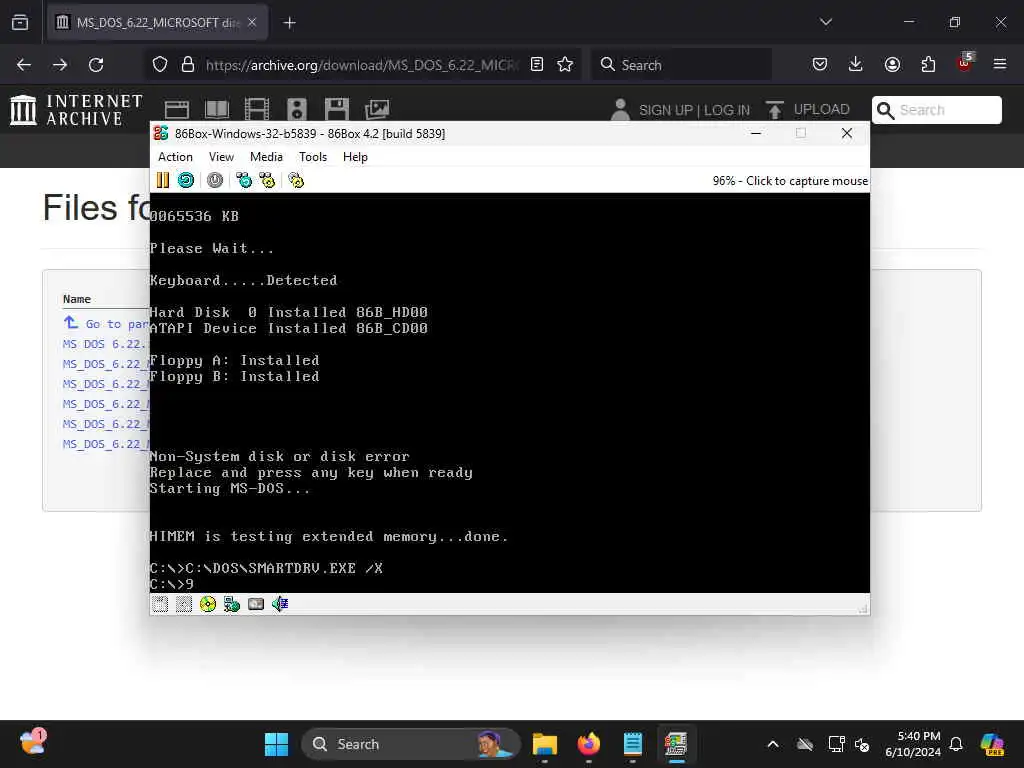Click the Ctrl+Alt+Esc toolbar icon

pyautogui.click(x=267, y=180)
